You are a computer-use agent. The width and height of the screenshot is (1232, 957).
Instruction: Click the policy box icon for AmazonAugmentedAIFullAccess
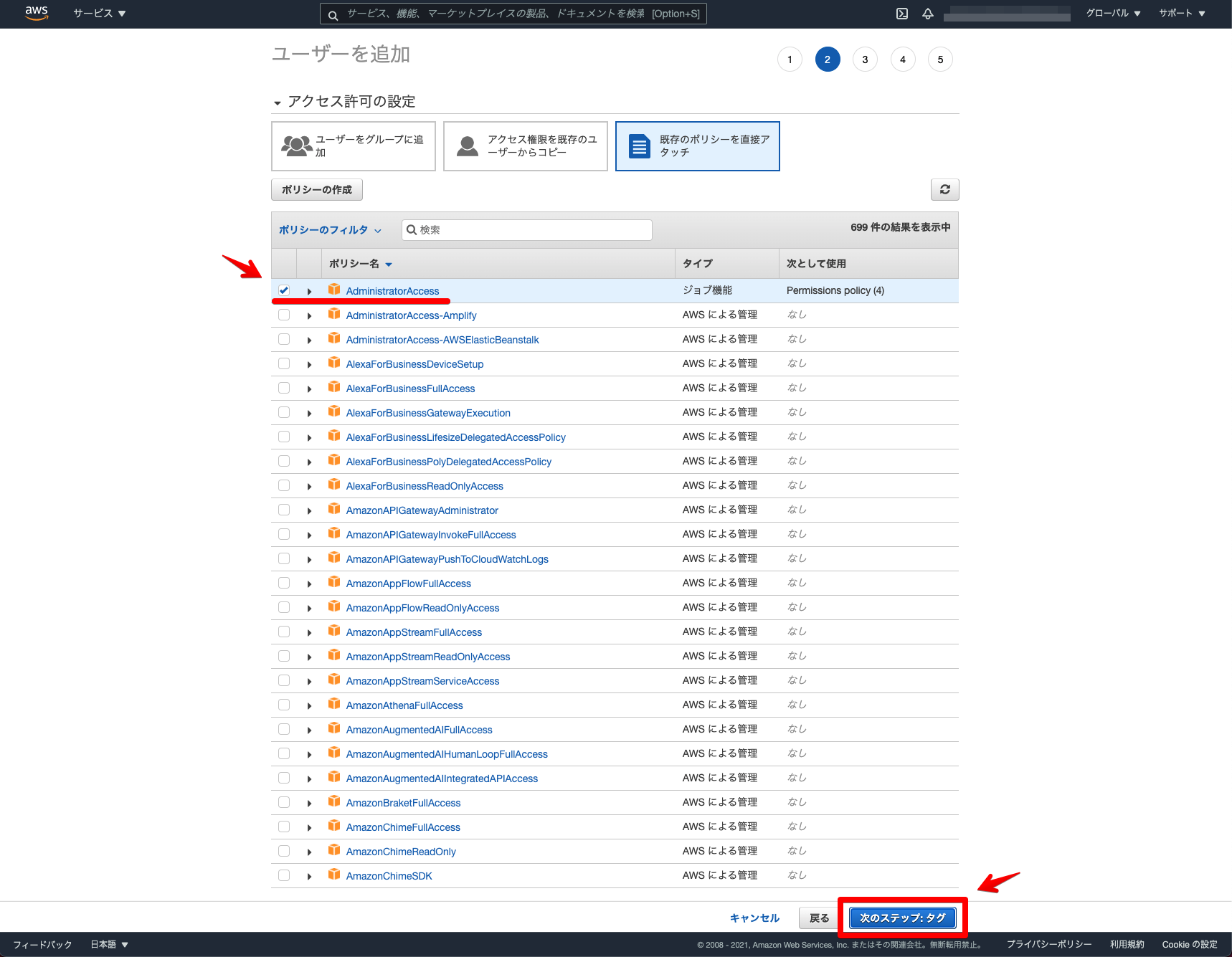[334, 728]
